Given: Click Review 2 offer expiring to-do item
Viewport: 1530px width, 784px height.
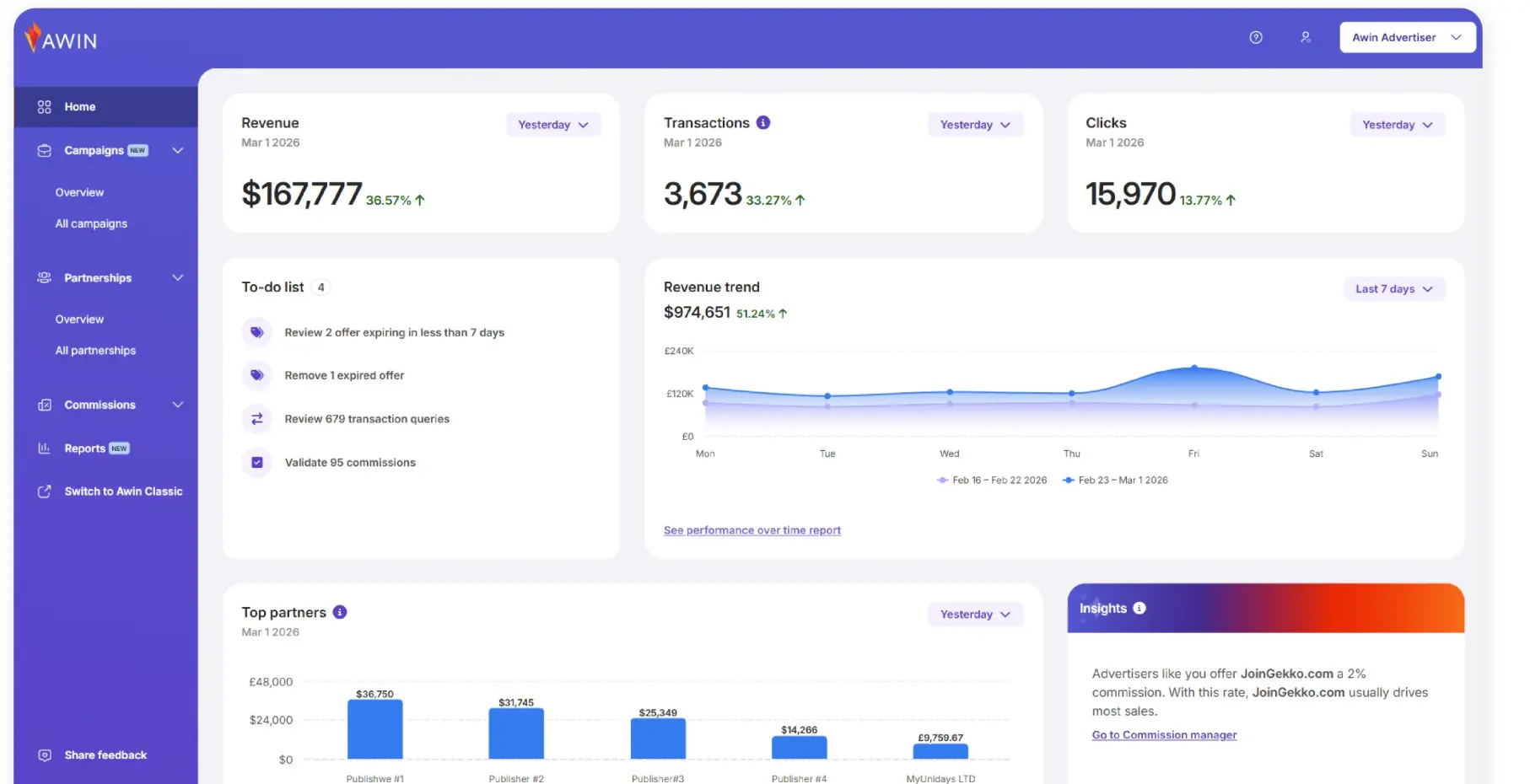Looking at the screenshot, I should pos(395,333).
